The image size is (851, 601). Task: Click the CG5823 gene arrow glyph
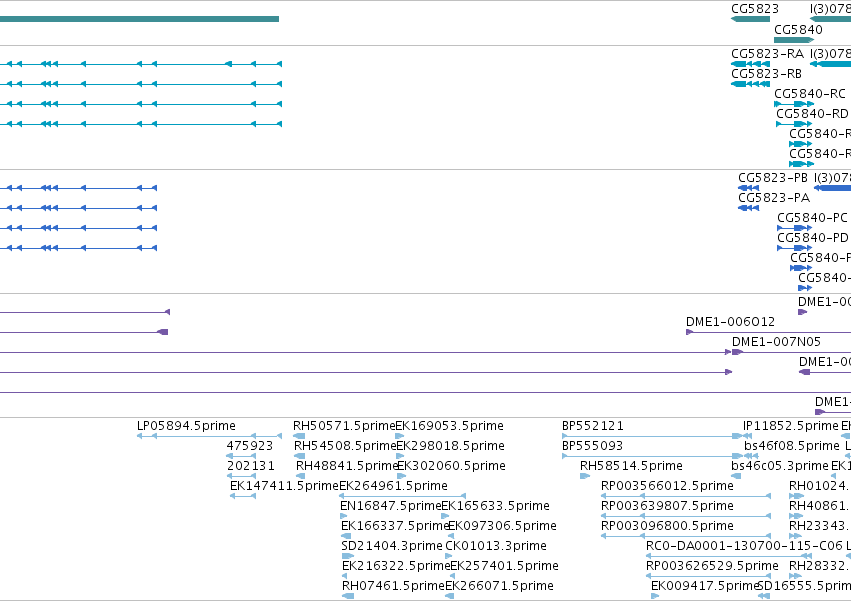tap(750, 19)
